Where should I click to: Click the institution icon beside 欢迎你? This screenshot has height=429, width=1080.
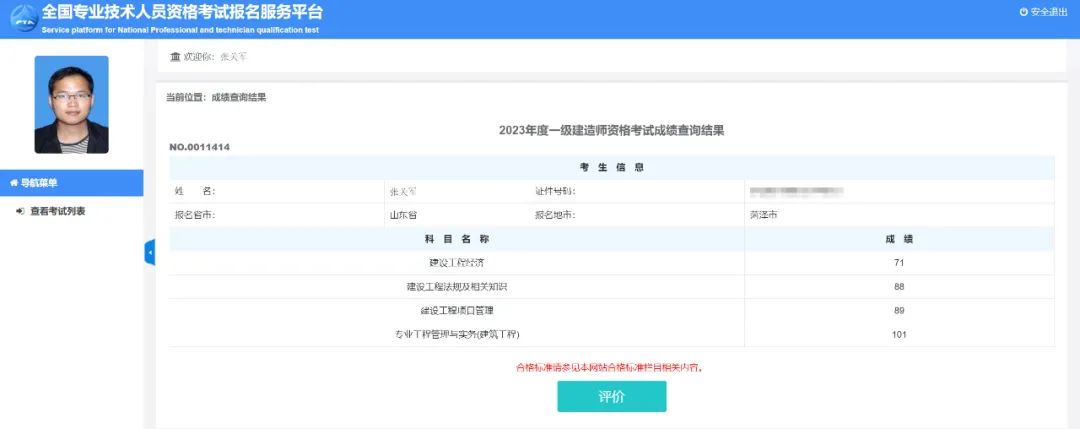click(176, 56)
